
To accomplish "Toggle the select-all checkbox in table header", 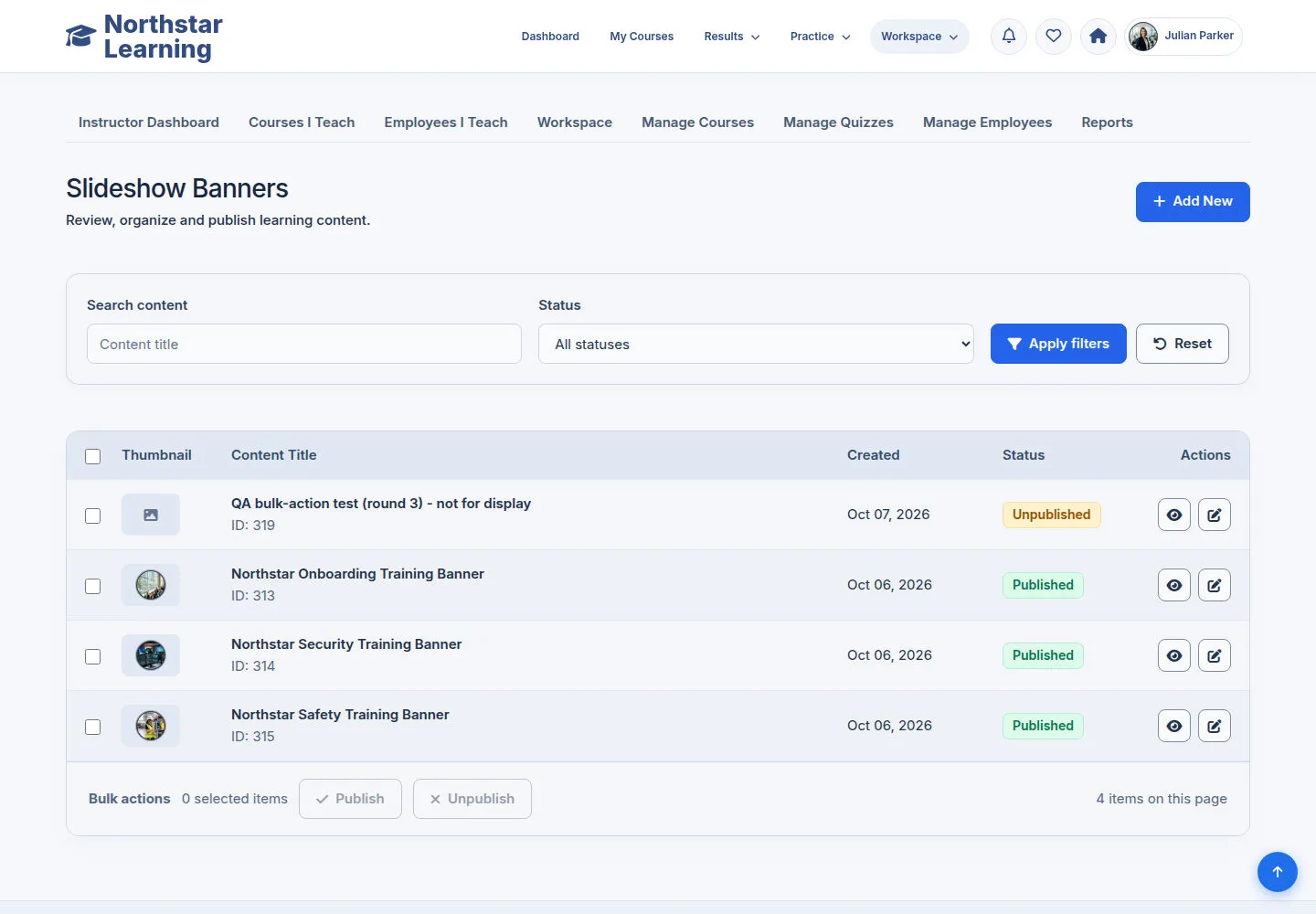I will pos(93,456).
